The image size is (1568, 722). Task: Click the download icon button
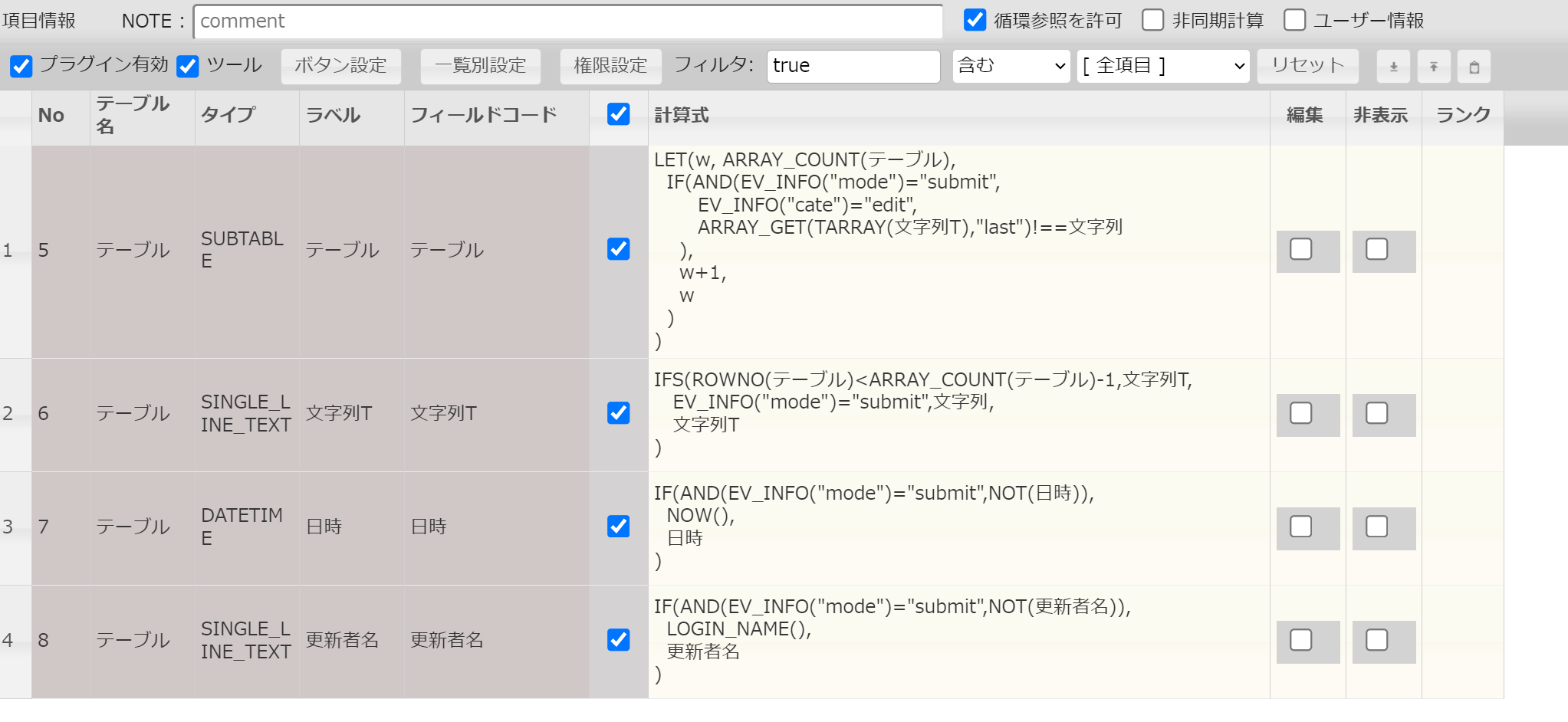click(1393, 67)
